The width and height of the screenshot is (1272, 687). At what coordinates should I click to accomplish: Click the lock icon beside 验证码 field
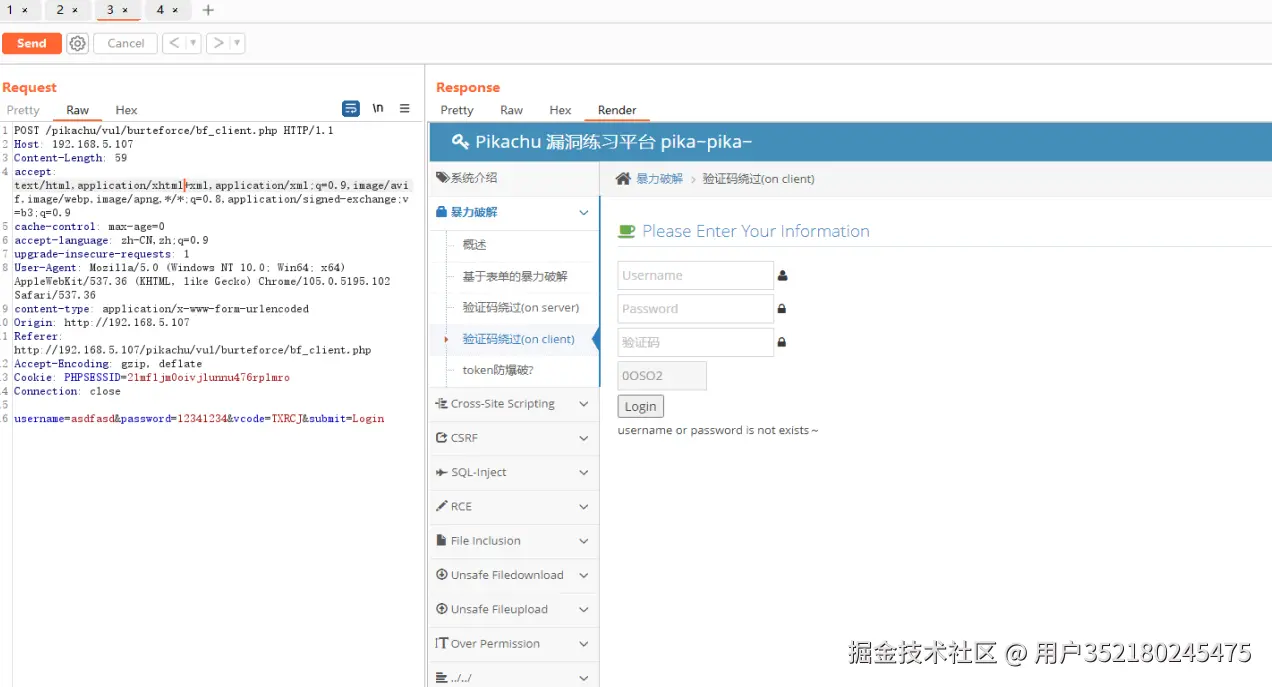pyautogui.click(x=782, y=342)
